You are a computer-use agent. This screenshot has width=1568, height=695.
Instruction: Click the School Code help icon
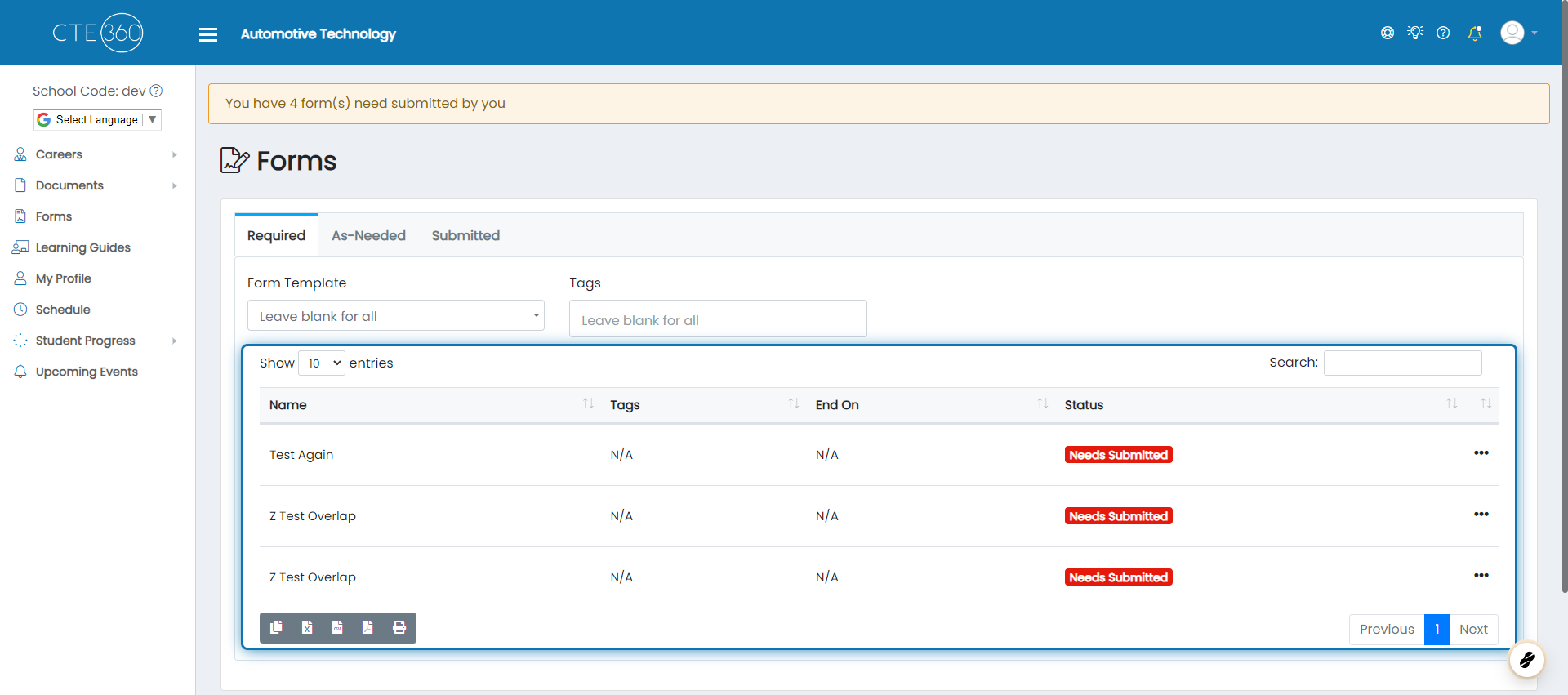(156, 91)
